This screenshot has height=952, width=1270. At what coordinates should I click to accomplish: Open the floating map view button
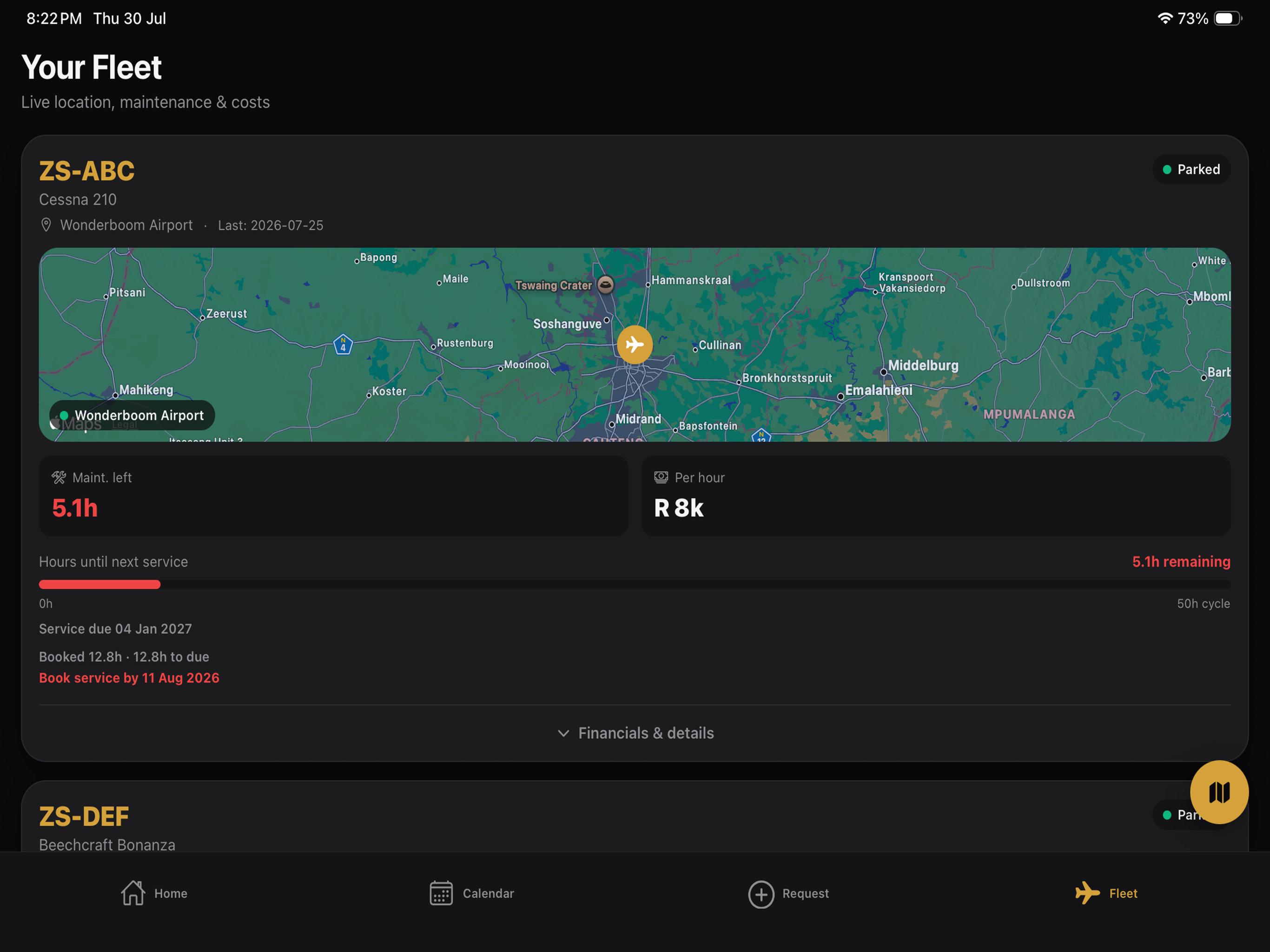coord(1219,792)
